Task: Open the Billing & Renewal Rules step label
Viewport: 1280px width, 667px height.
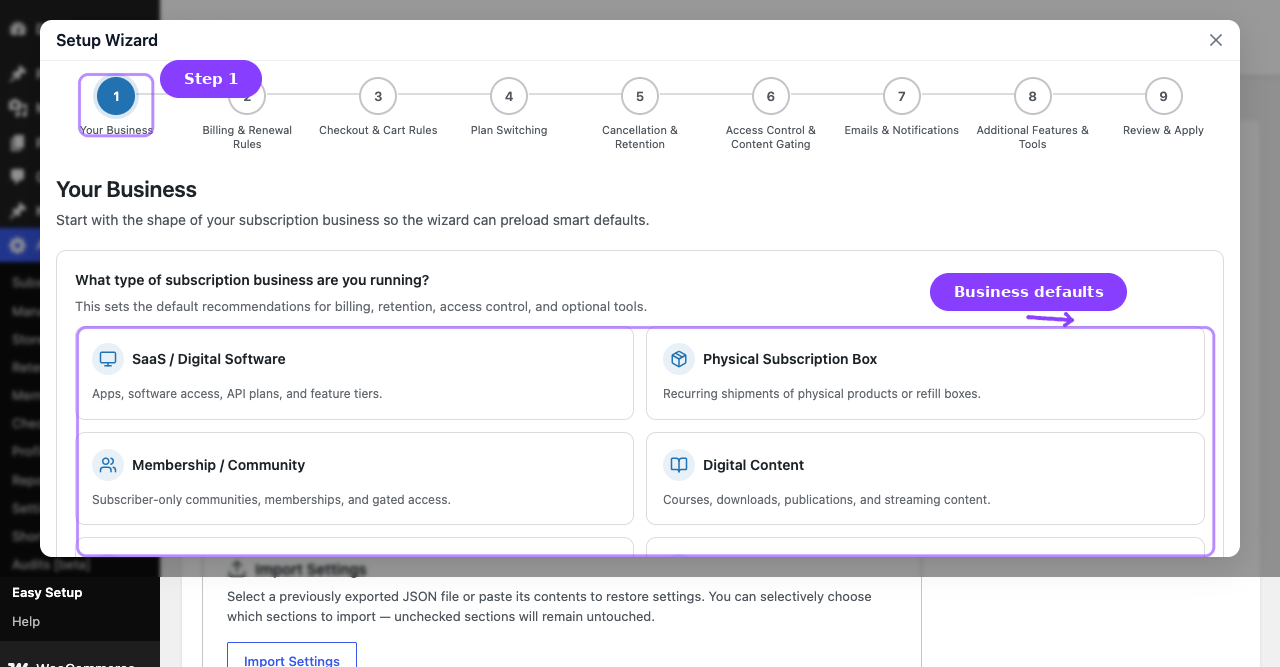Action: point(247,137)
